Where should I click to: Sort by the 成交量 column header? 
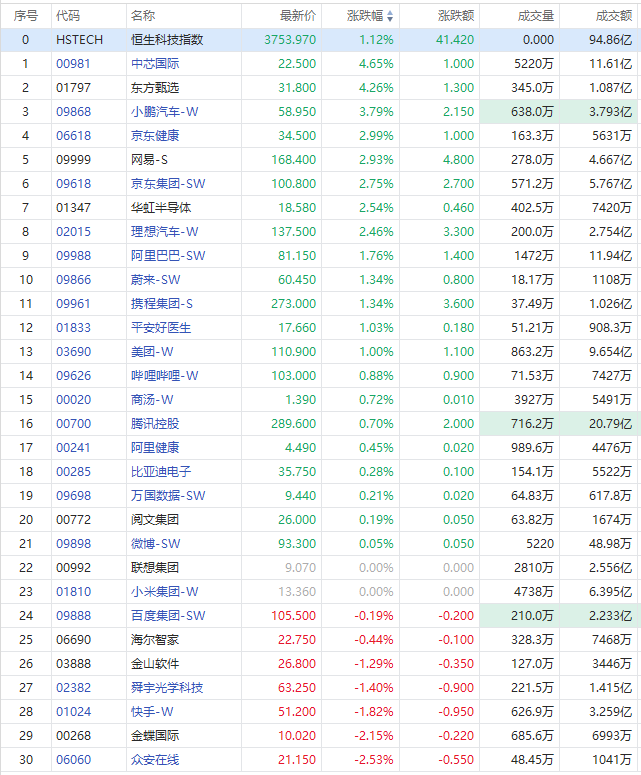(x=535, y=16)
